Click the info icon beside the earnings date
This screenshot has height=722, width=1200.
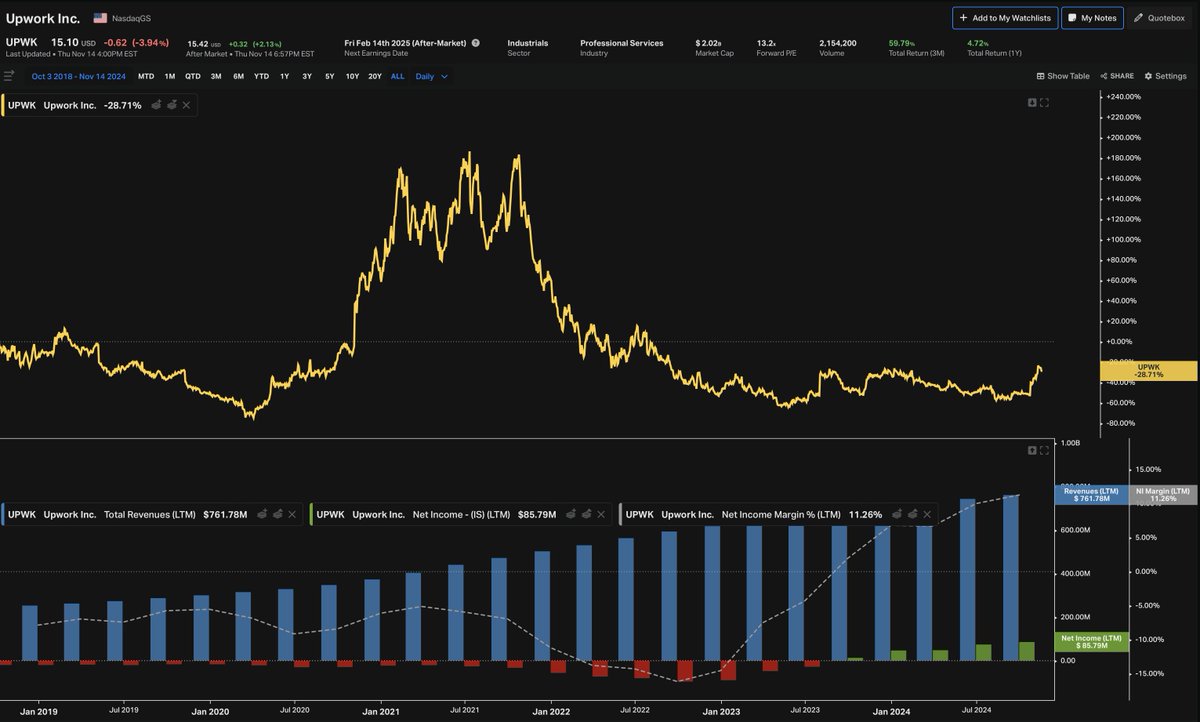coord(476,43)
